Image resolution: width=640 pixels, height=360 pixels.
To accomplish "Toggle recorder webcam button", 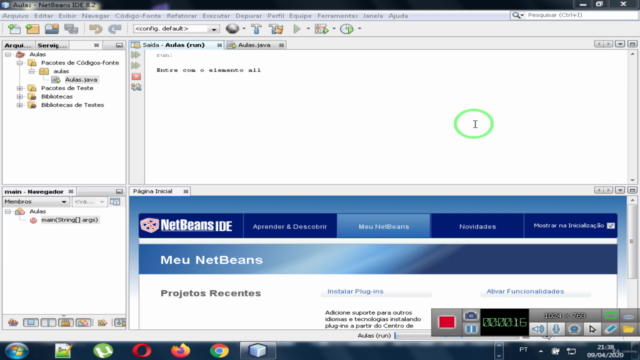I will 574,329.
